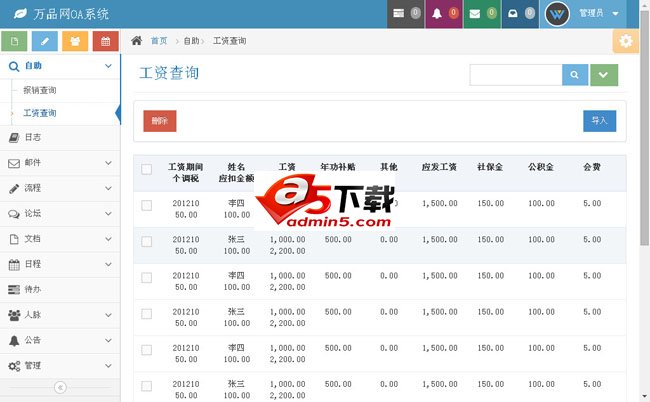Image resolution: width=650 pixels, height=402 pixels.
Task: Expand advanced search with green chevron button
Action: [604, 75]
